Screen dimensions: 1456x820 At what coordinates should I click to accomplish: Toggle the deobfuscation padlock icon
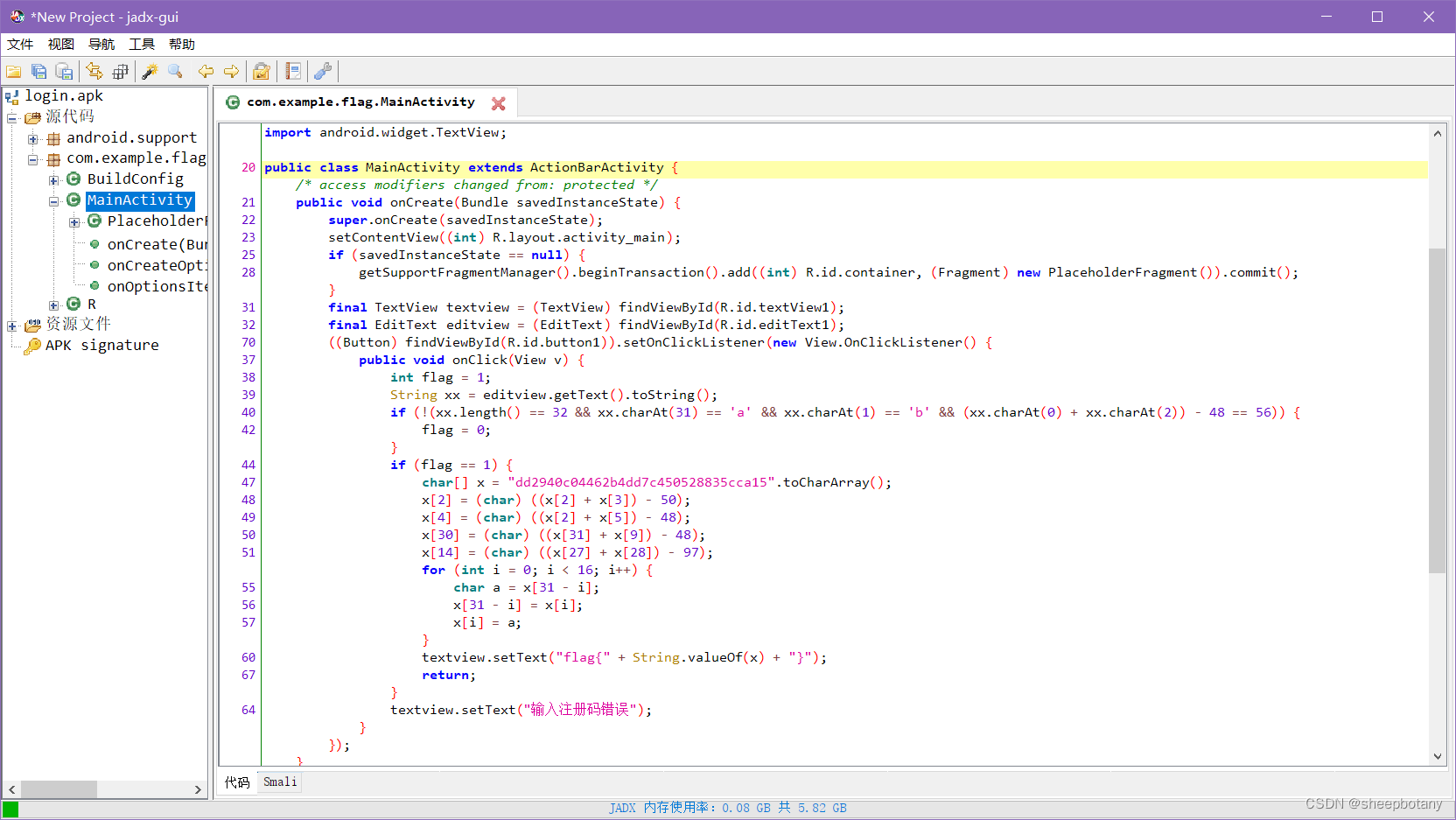pyautogui.click(x=261, y=72)
